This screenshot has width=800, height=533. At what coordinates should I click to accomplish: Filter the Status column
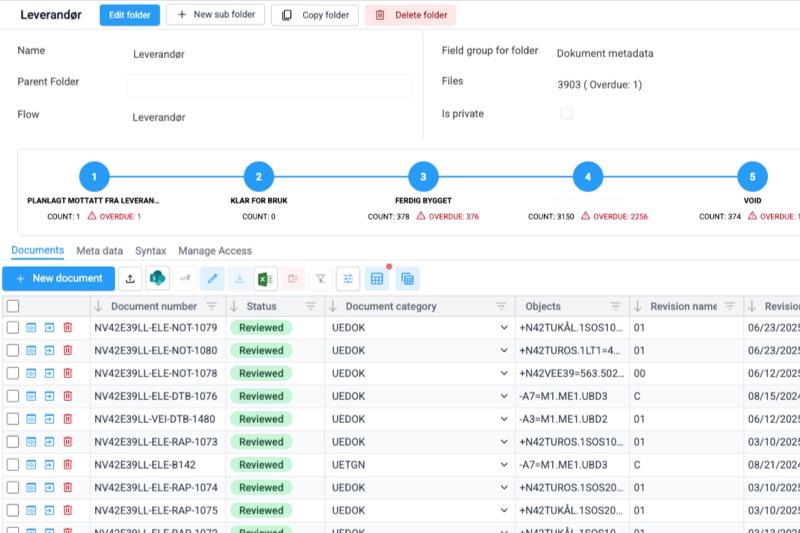[x=310, y=306]
